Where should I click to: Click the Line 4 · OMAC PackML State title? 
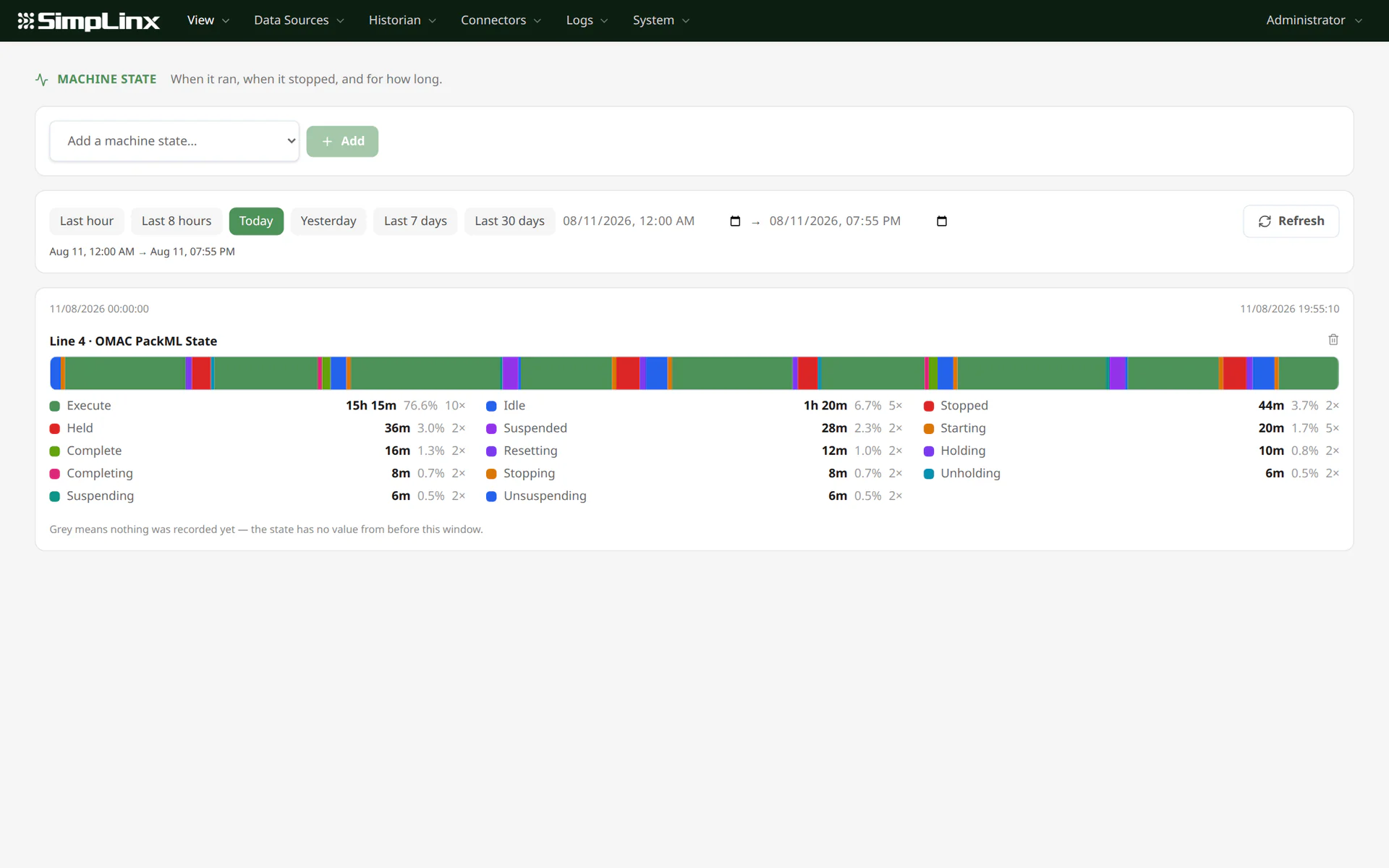click(x=133, y=341)
